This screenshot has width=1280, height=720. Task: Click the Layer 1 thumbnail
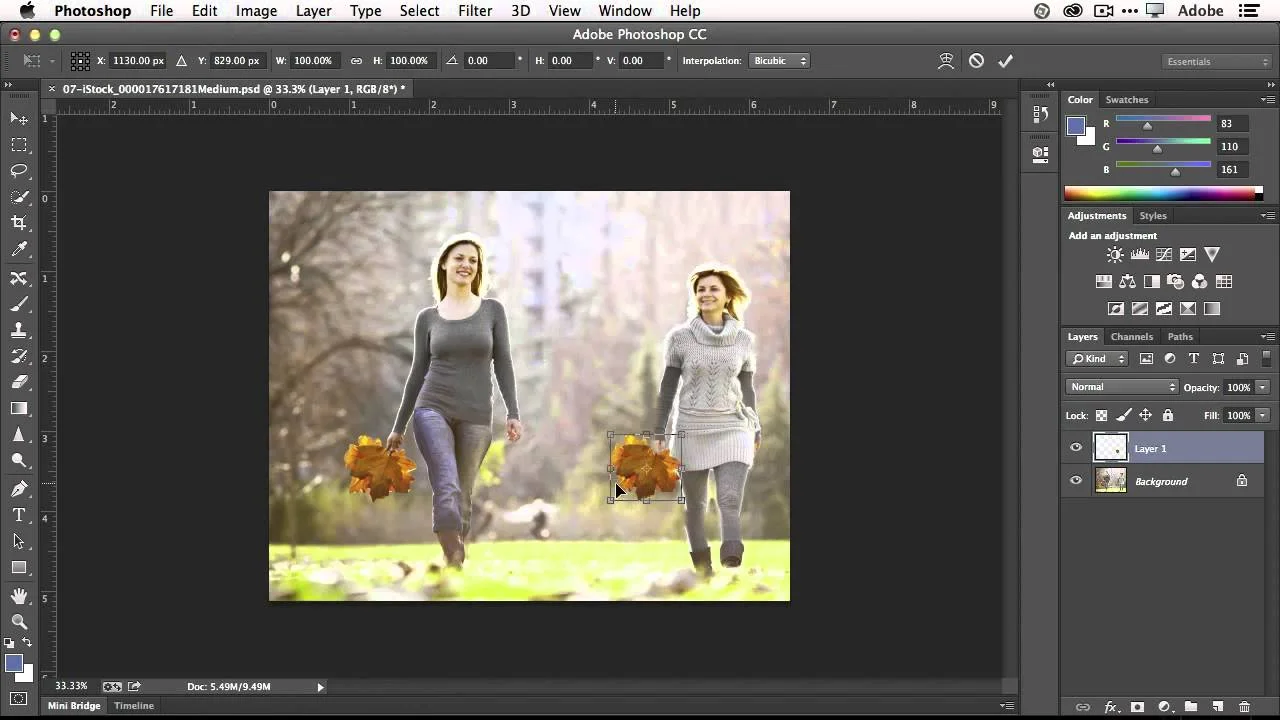pyautogui.click(x=1111, y=448)
